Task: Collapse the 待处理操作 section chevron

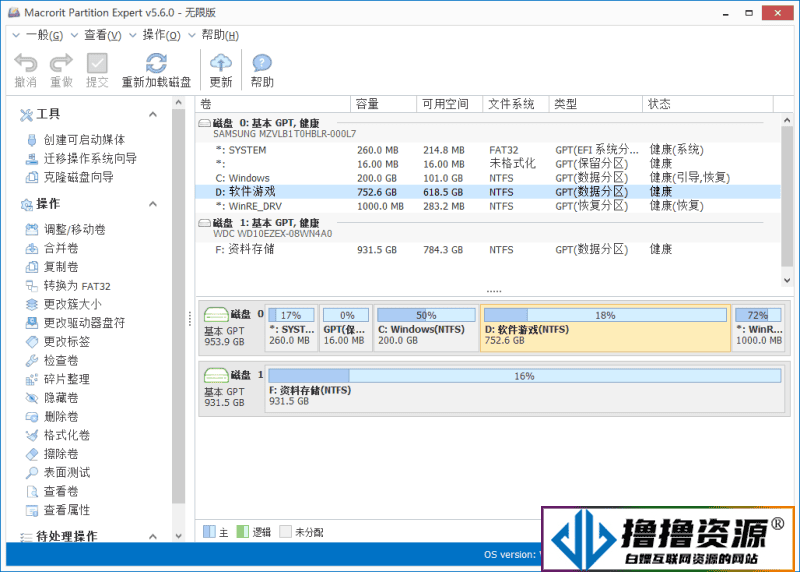Action: 153,536
